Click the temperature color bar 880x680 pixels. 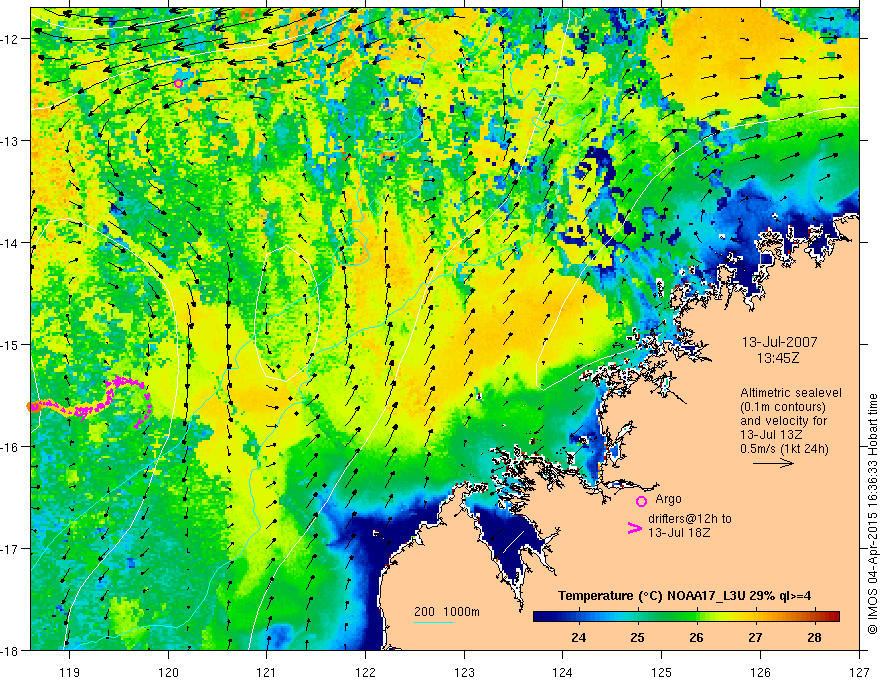tap(686, 617)
